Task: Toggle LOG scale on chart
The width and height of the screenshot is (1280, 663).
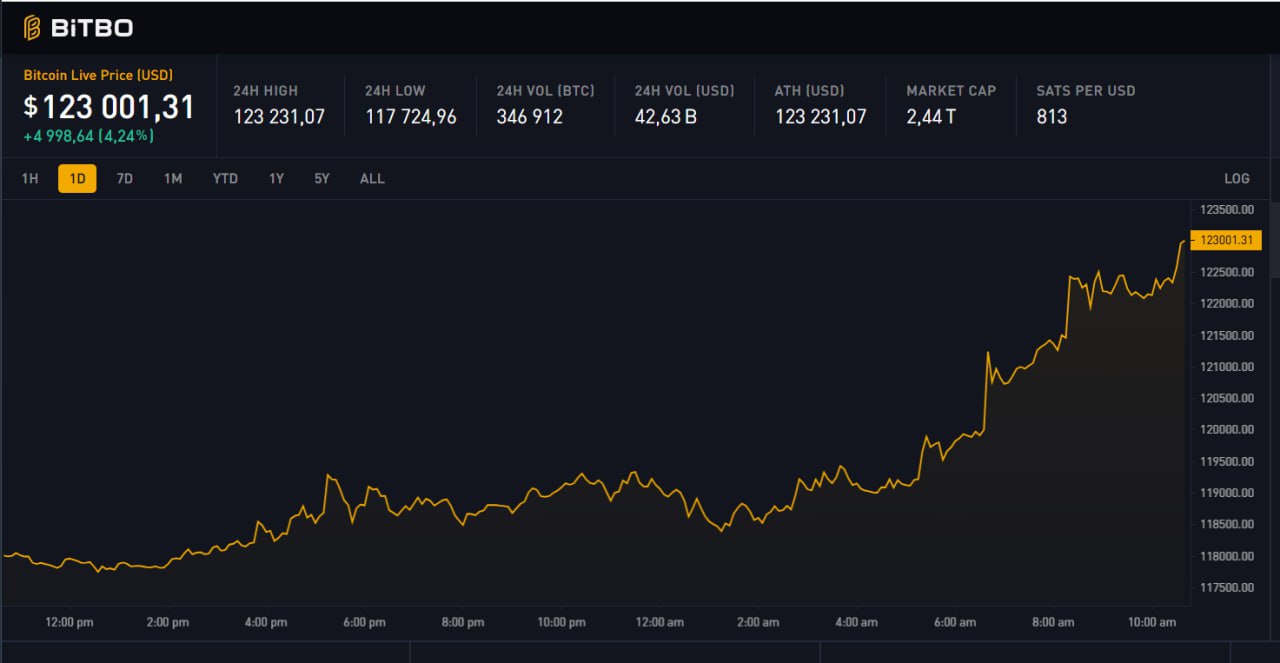Action: 1237,178
